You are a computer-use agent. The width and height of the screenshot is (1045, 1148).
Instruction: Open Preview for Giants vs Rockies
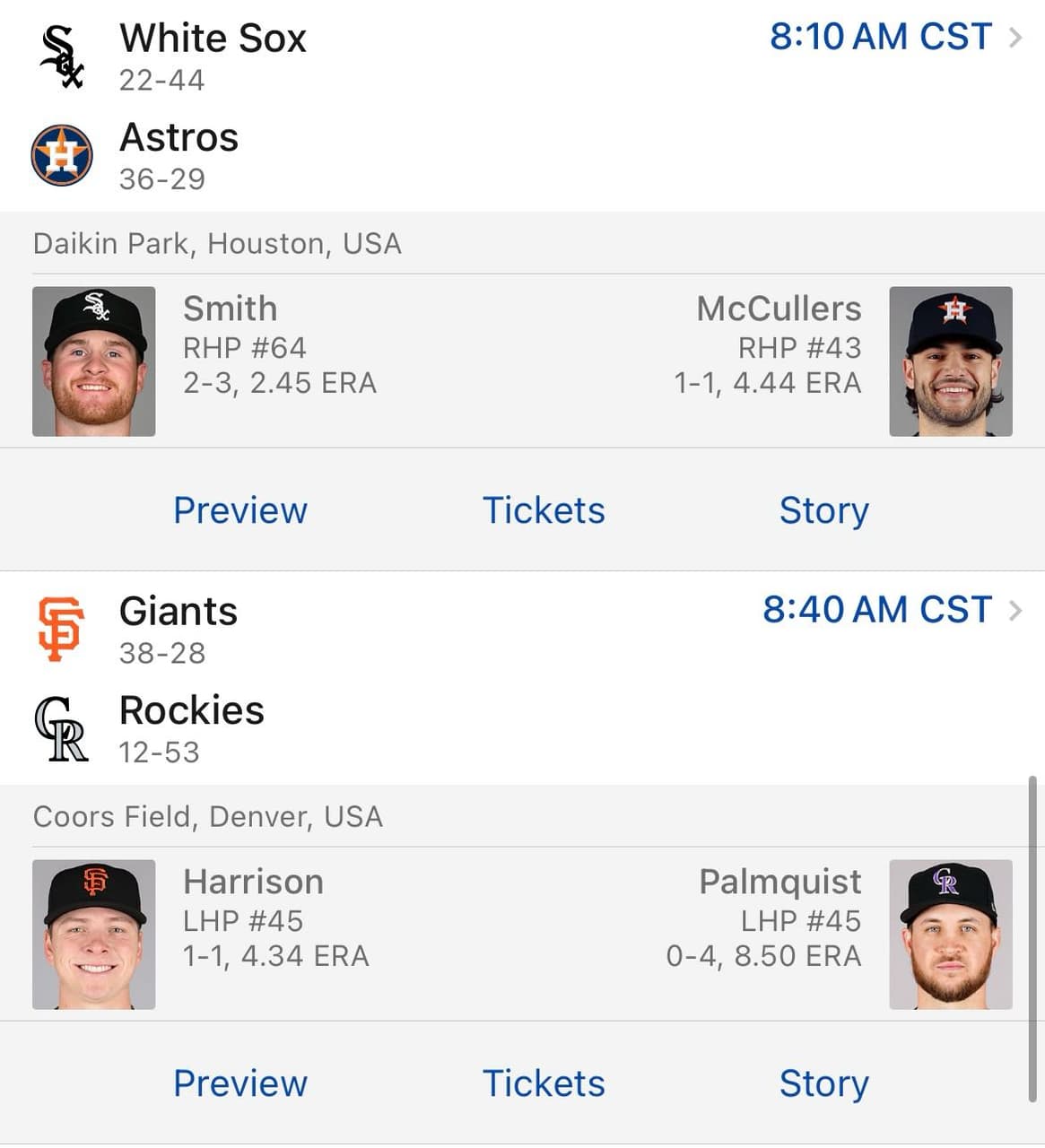[x=239, y=1083]
